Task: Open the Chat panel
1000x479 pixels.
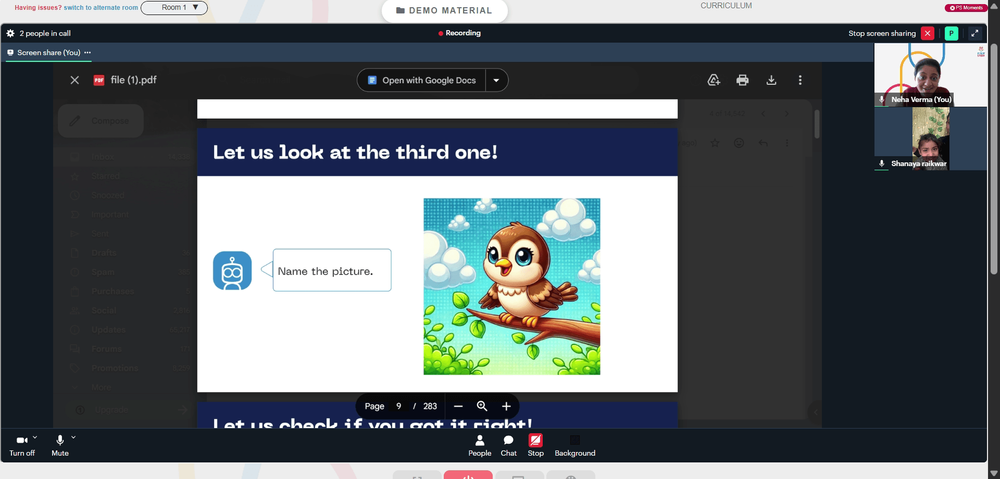Action: 508,445
